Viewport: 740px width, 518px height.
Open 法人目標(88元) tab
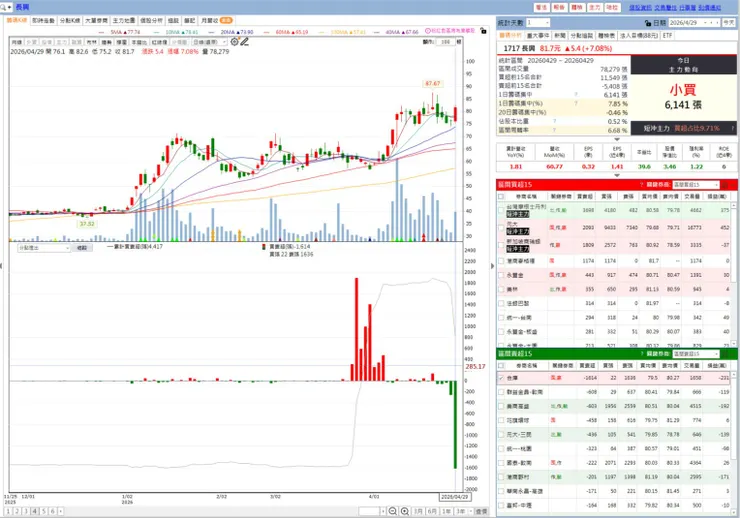click(x=639, y=35)
